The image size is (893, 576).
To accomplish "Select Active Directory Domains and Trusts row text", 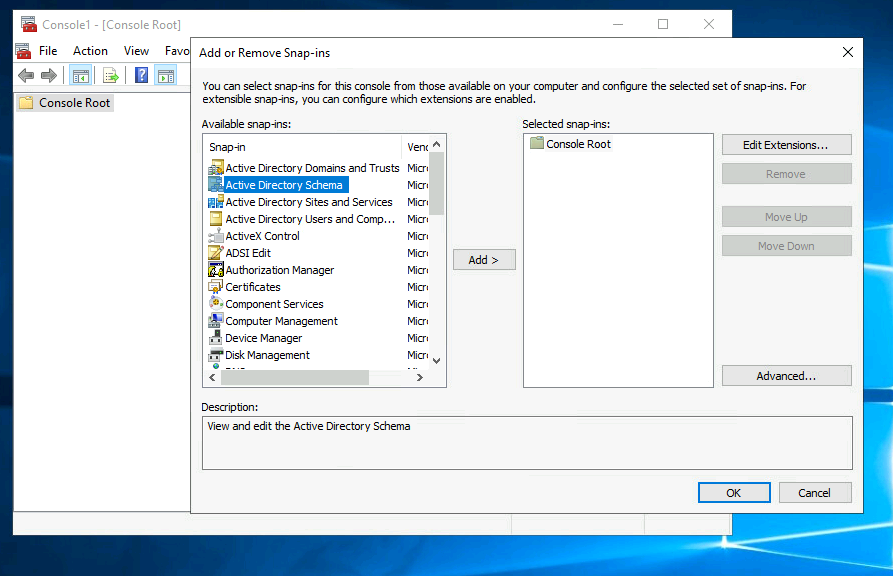I will [x=312, y=168].
